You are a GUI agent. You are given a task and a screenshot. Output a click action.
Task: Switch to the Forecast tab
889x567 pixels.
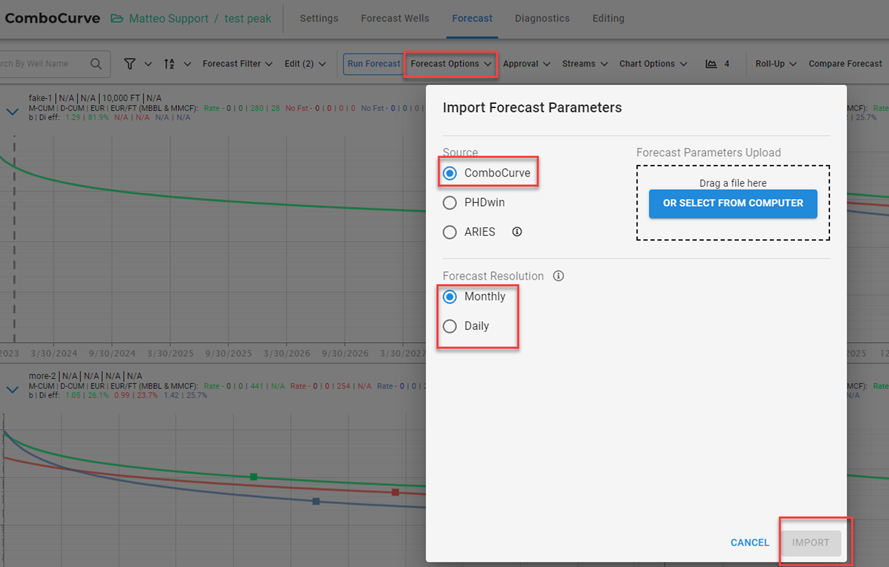pos(472,19)
